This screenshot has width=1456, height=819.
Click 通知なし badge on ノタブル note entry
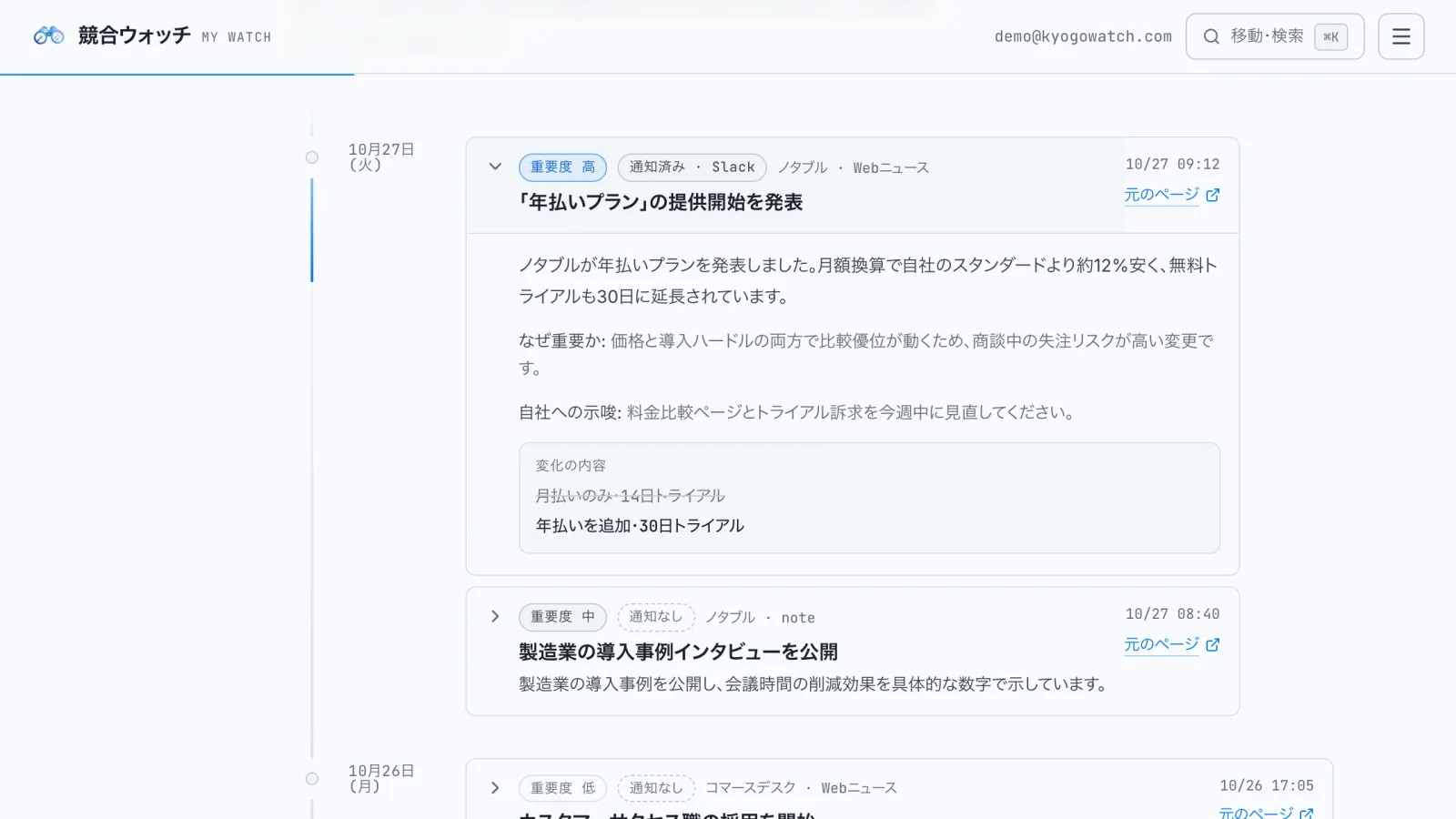tap(656, 617)
